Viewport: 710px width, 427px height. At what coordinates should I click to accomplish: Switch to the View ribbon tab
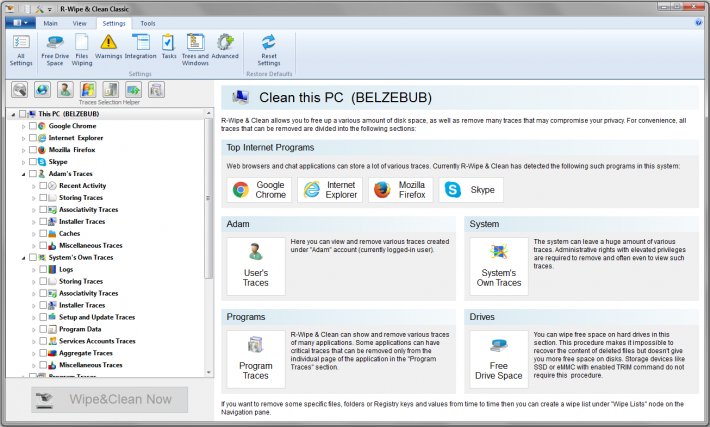(x=79, y=23)
